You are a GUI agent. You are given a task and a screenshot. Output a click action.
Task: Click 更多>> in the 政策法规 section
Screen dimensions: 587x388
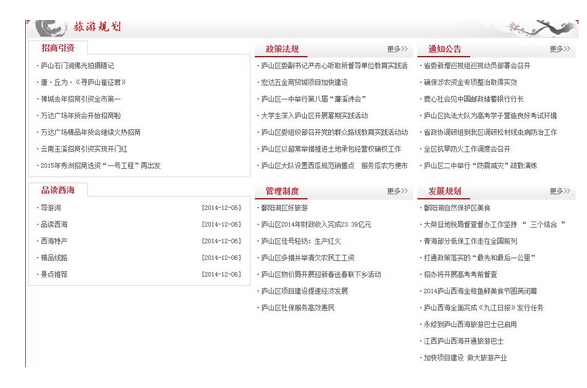[397, 49]
